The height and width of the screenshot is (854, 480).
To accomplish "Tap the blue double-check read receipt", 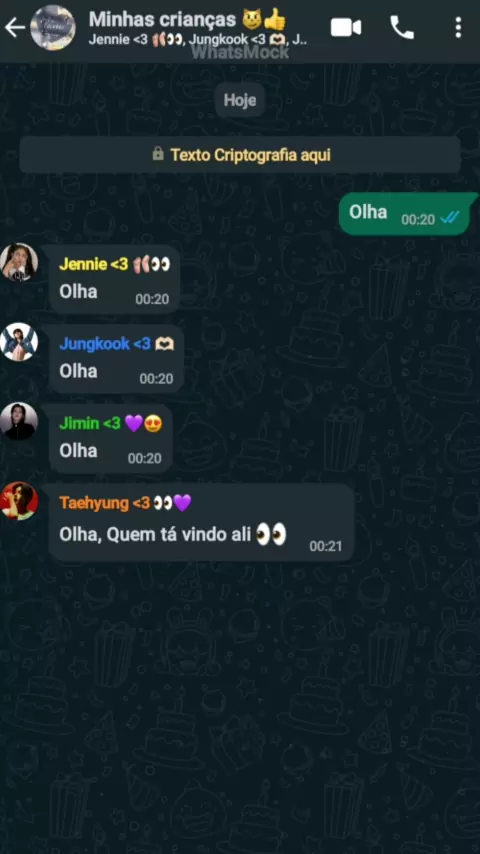I will (x=451, y=219).
